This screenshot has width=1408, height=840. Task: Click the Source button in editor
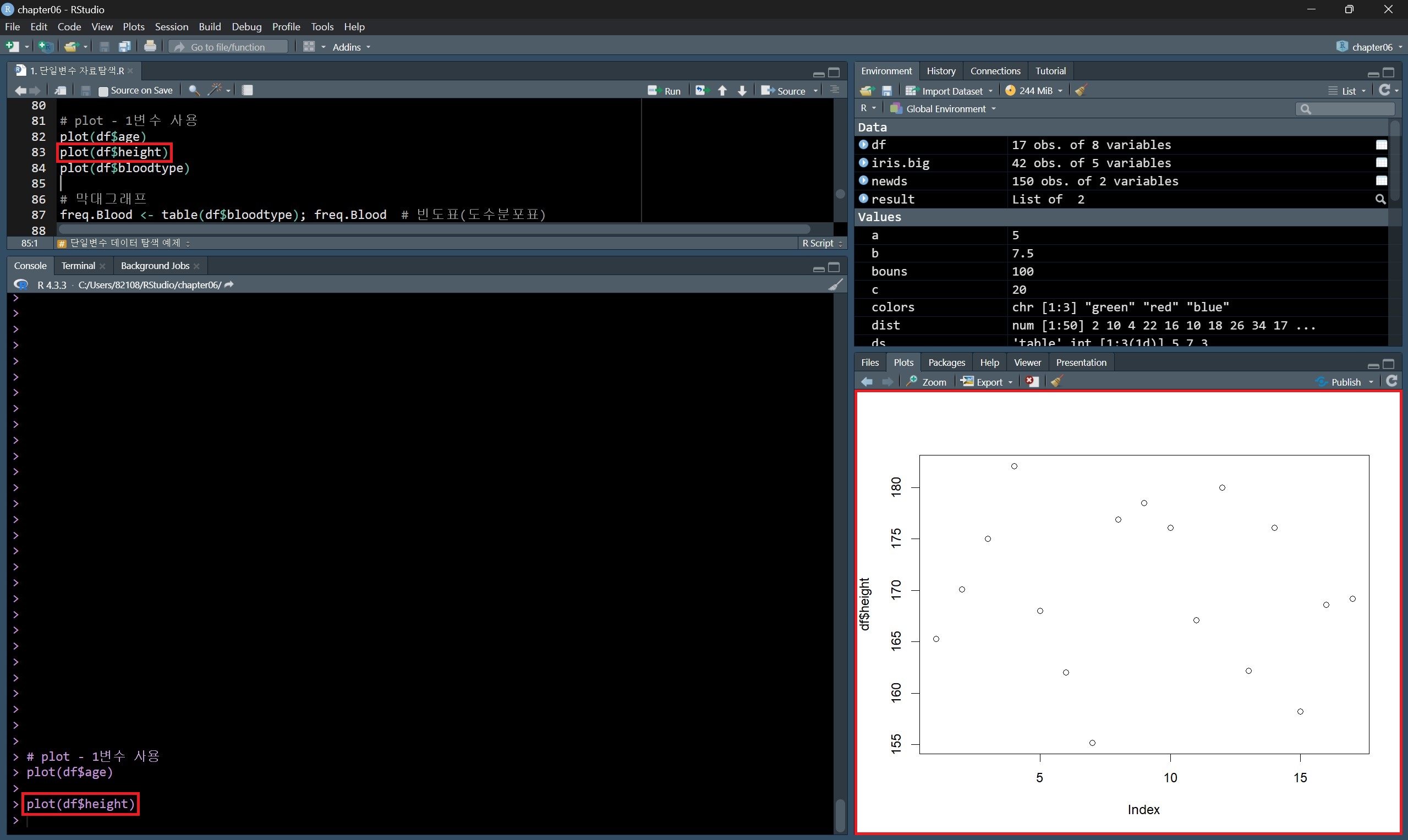[784, 91]
